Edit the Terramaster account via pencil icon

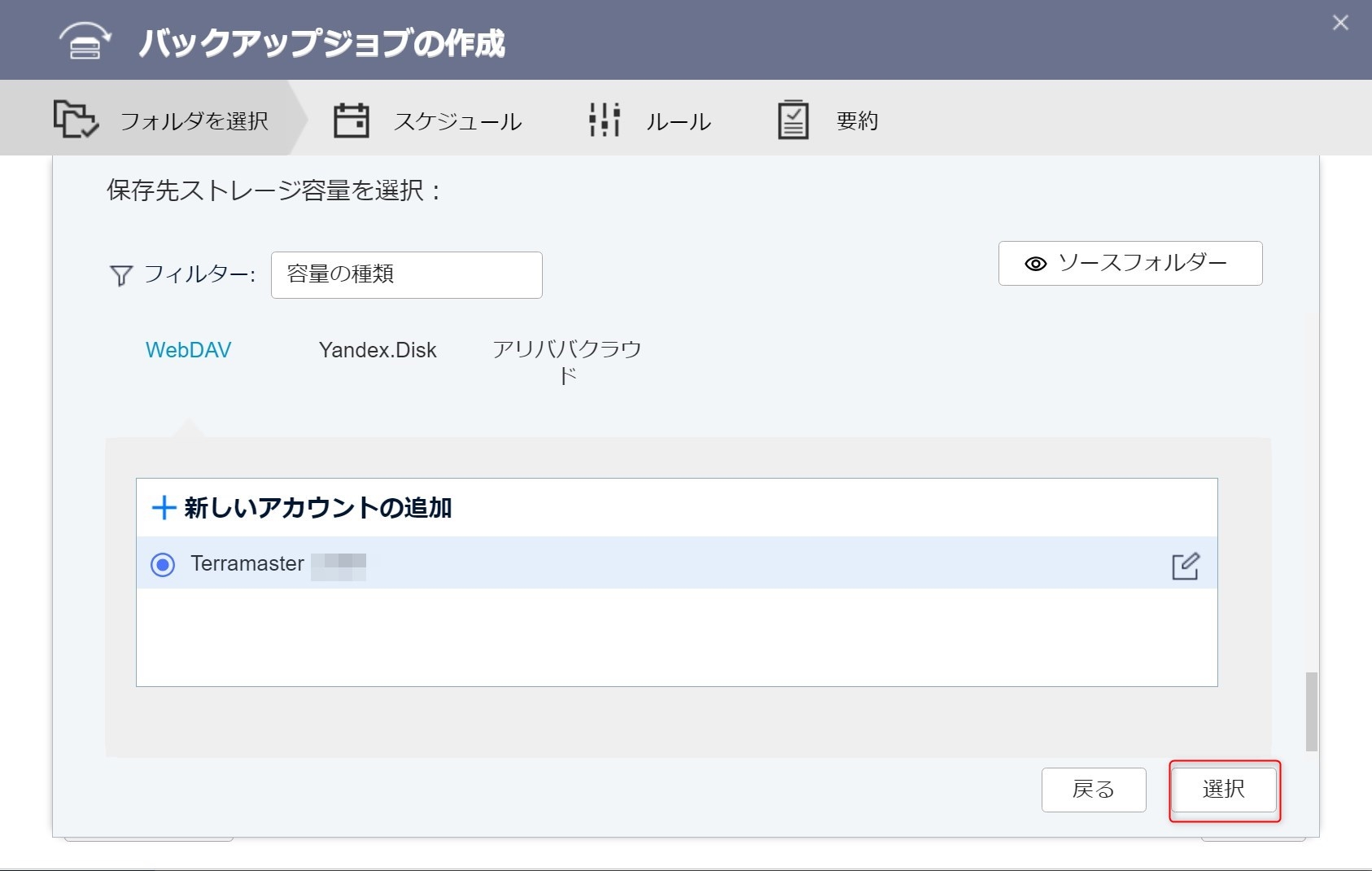click(1185, 566)
